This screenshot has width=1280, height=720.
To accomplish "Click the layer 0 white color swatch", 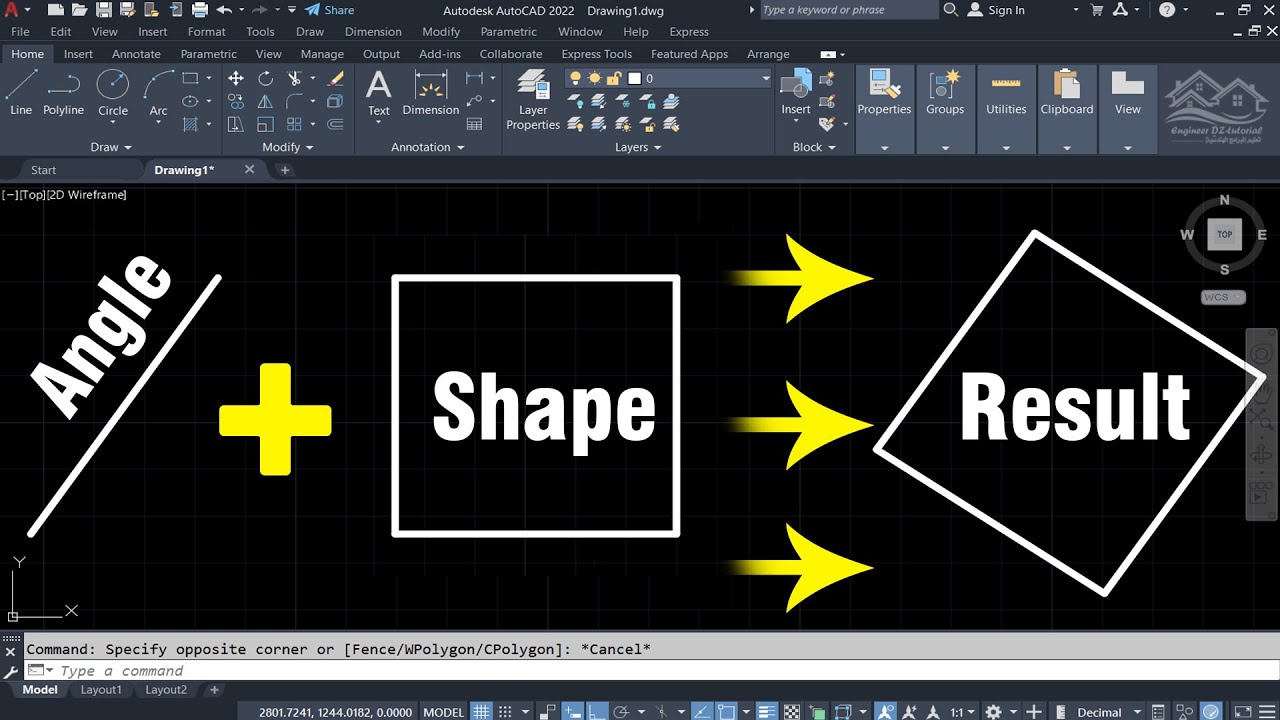I will coord(634,78).
